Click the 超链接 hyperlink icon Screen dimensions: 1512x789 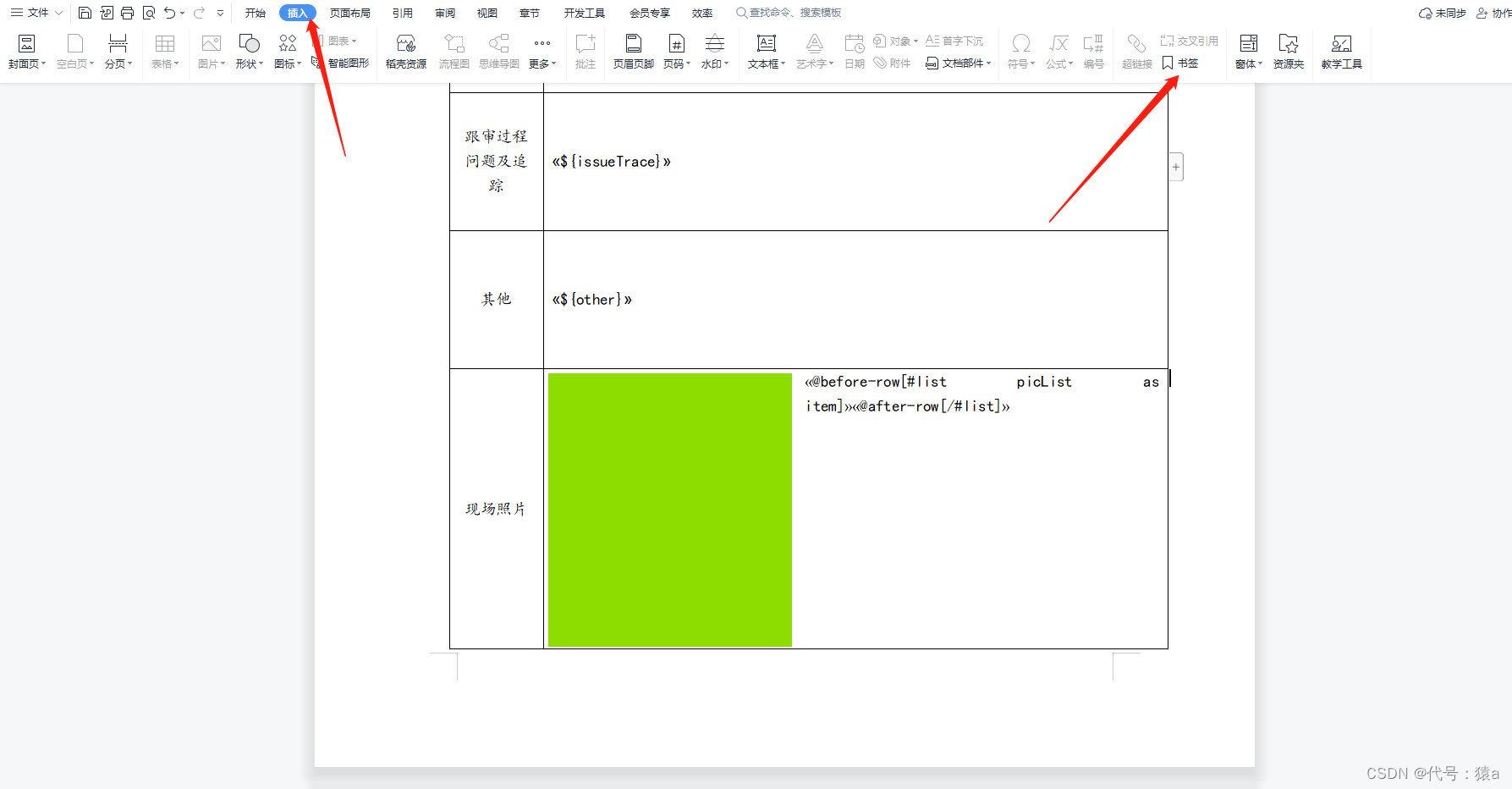pyautogui.click(x=1137, y=44)
